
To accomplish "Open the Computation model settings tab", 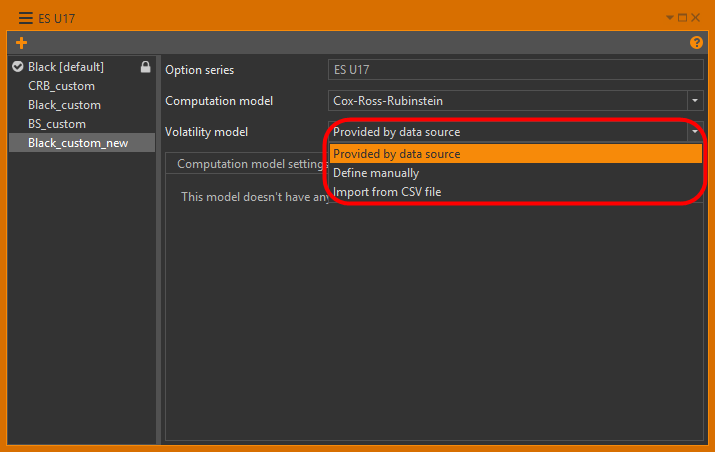I will 250,164.
